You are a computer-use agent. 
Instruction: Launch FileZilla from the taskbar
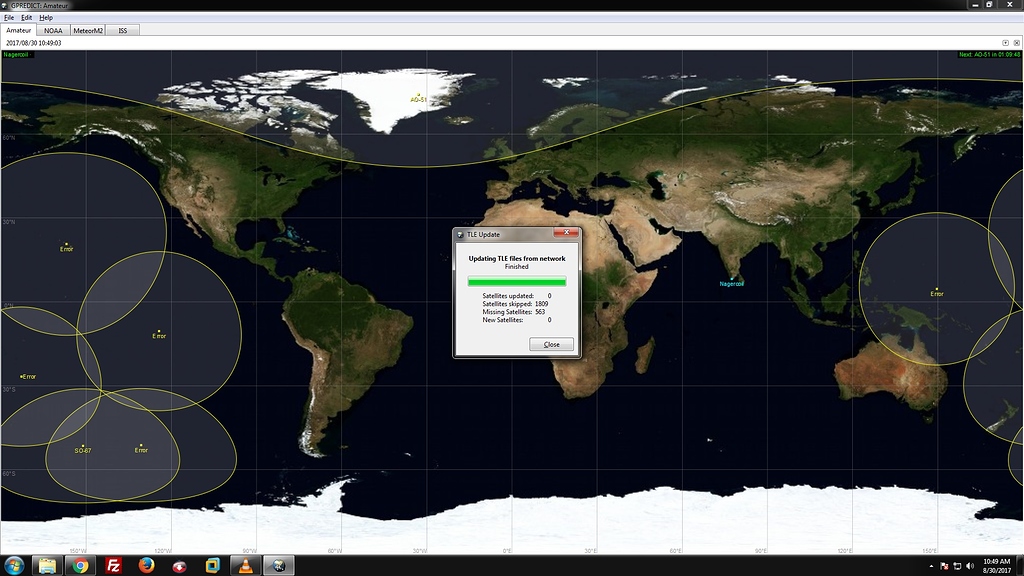tap(113, 565)
